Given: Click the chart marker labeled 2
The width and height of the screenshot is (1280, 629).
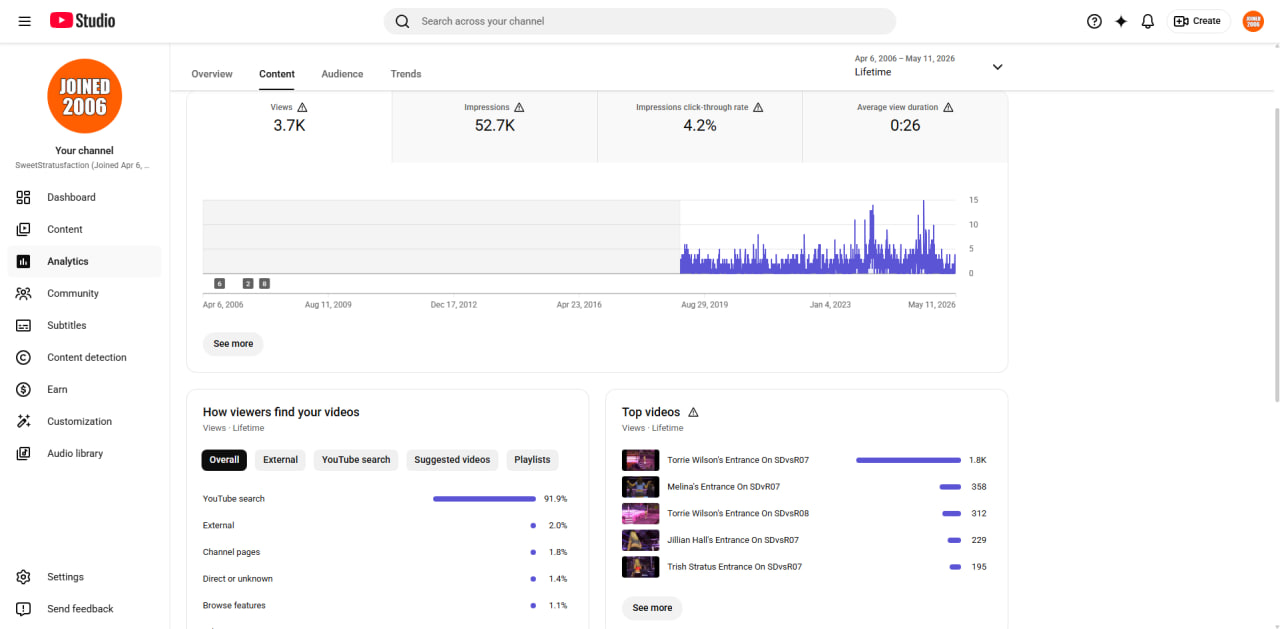Looking at the screenshot, I should [248, 283].
